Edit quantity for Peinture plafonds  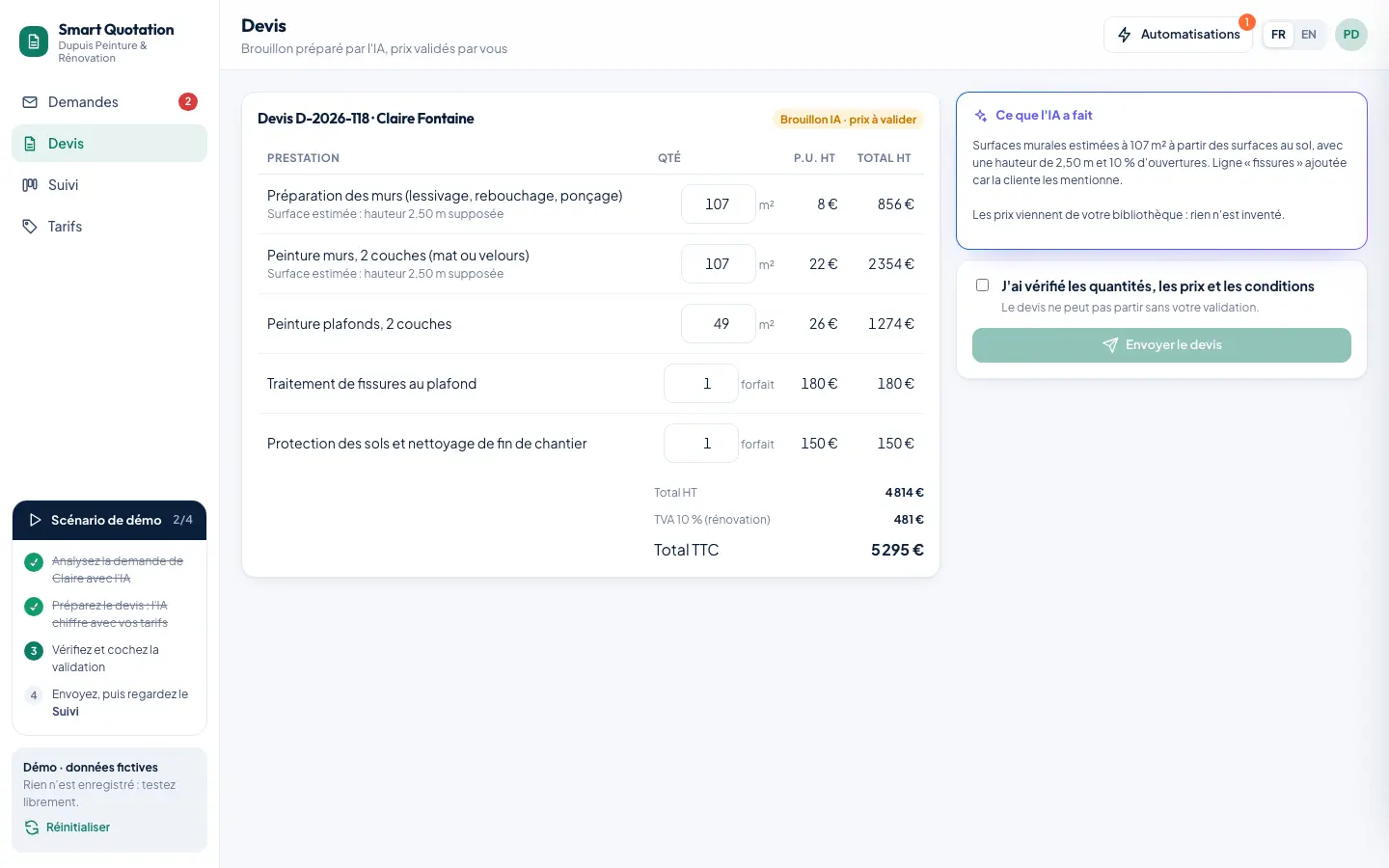pos(718,324)
